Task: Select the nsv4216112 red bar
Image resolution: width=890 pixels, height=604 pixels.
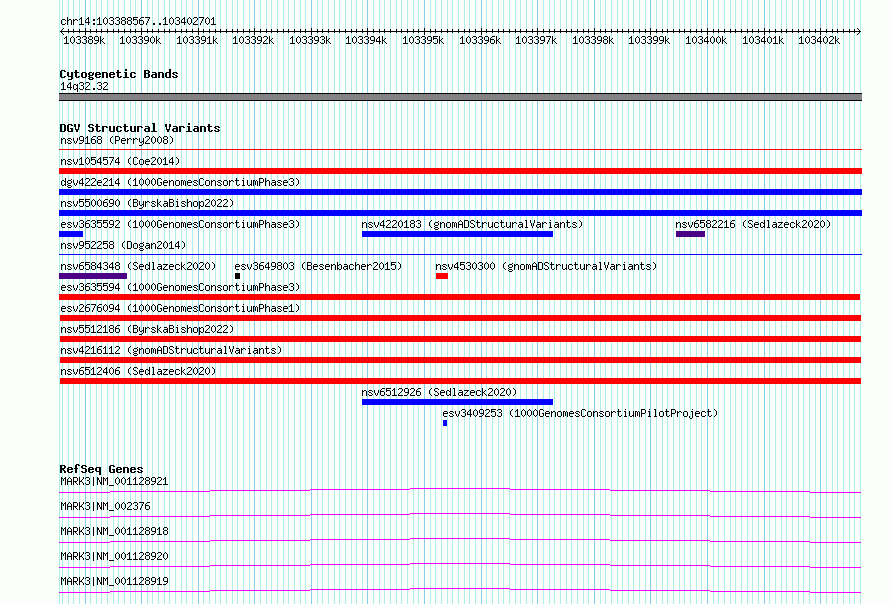Action: [460, 360]
